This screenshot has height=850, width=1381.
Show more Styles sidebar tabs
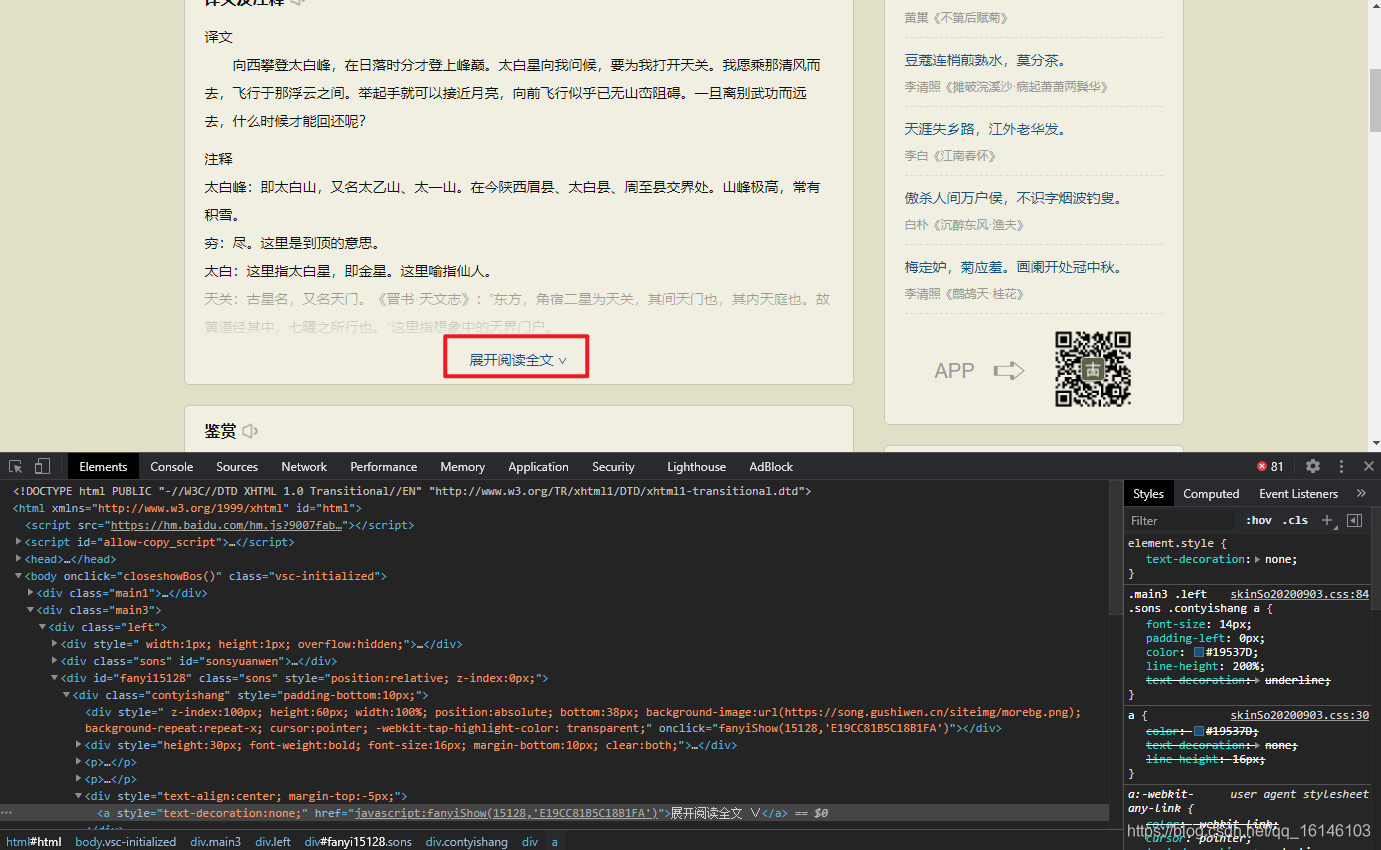pyautogui.click(x=1361, y=493)
